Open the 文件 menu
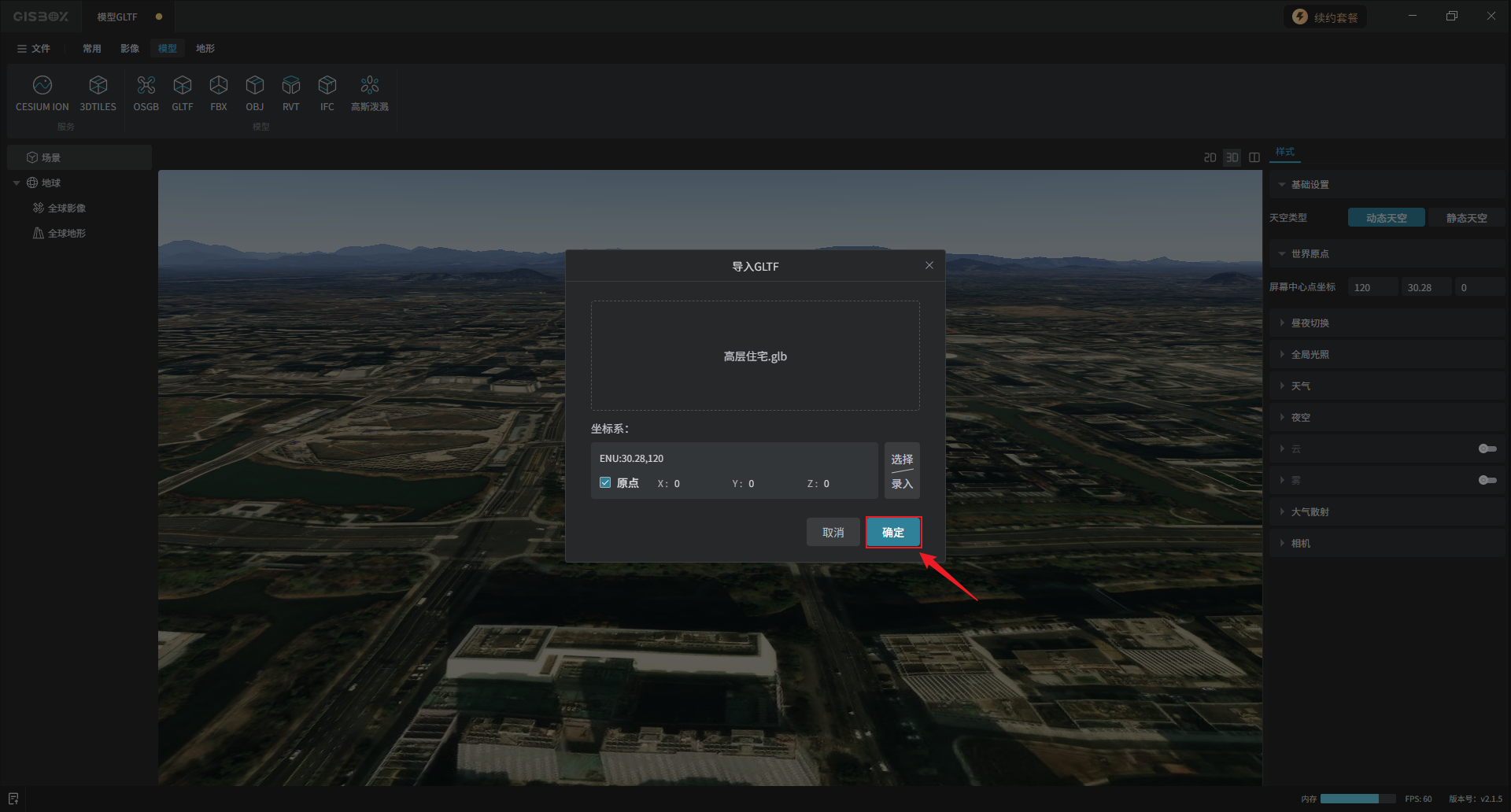This screenshot has height=812, width=1511. tap(34, 49)
